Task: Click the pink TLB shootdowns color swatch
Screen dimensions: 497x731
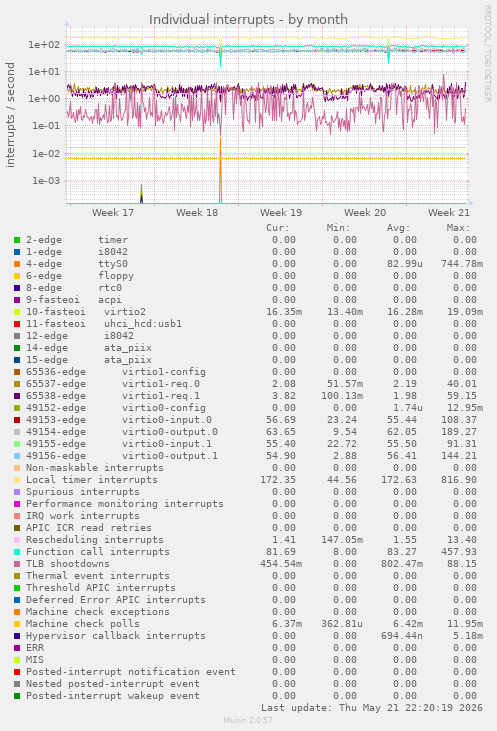Action: point(17,564)
